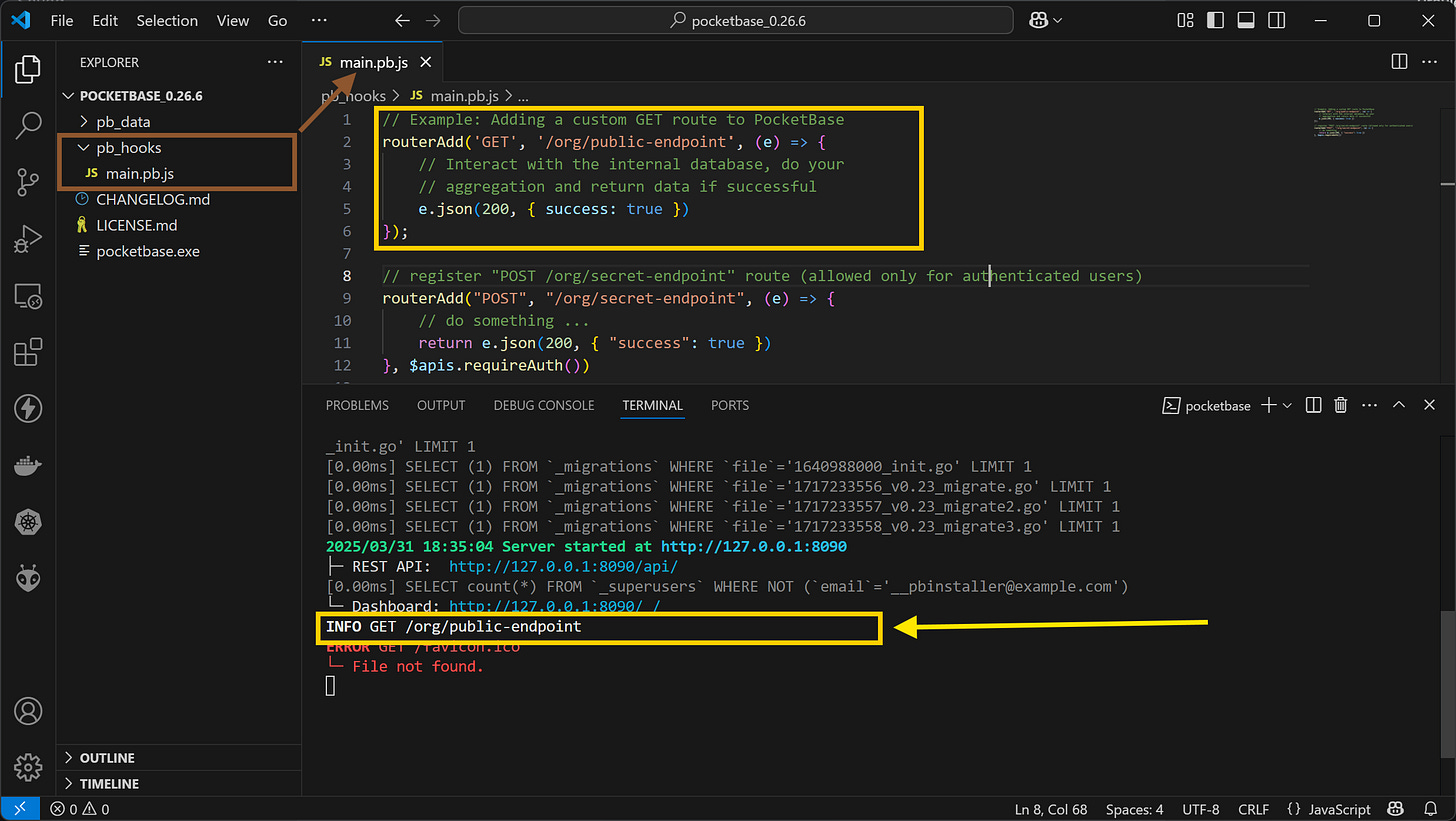Click the pocketbase_0.26.6 command center search box

pos(735,20)
